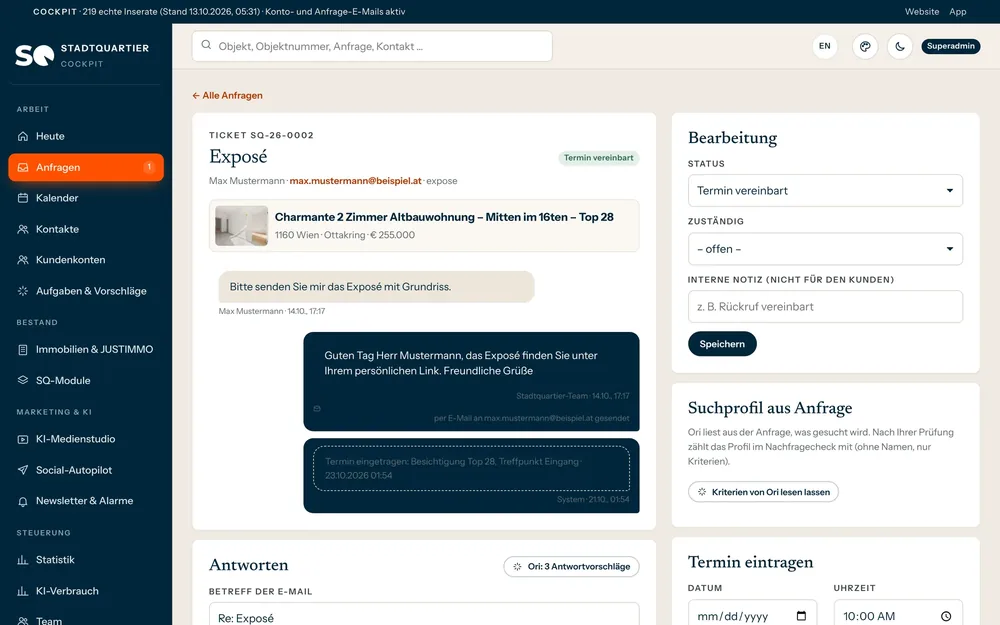Click the search magnifier icon

click(x=206, y=45)
